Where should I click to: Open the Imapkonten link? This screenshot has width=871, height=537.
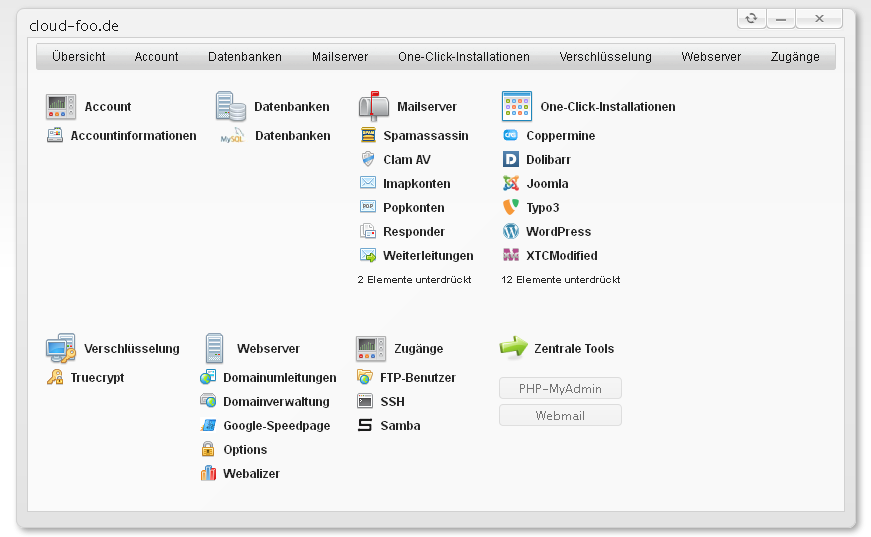point(417,183)
